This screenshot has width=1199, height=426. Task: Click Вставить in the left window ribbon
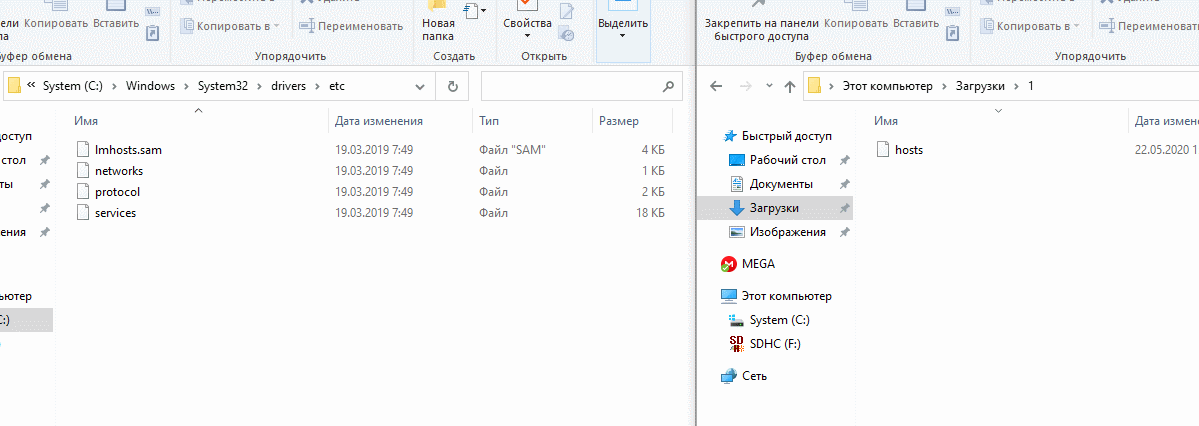click(115, 23)
